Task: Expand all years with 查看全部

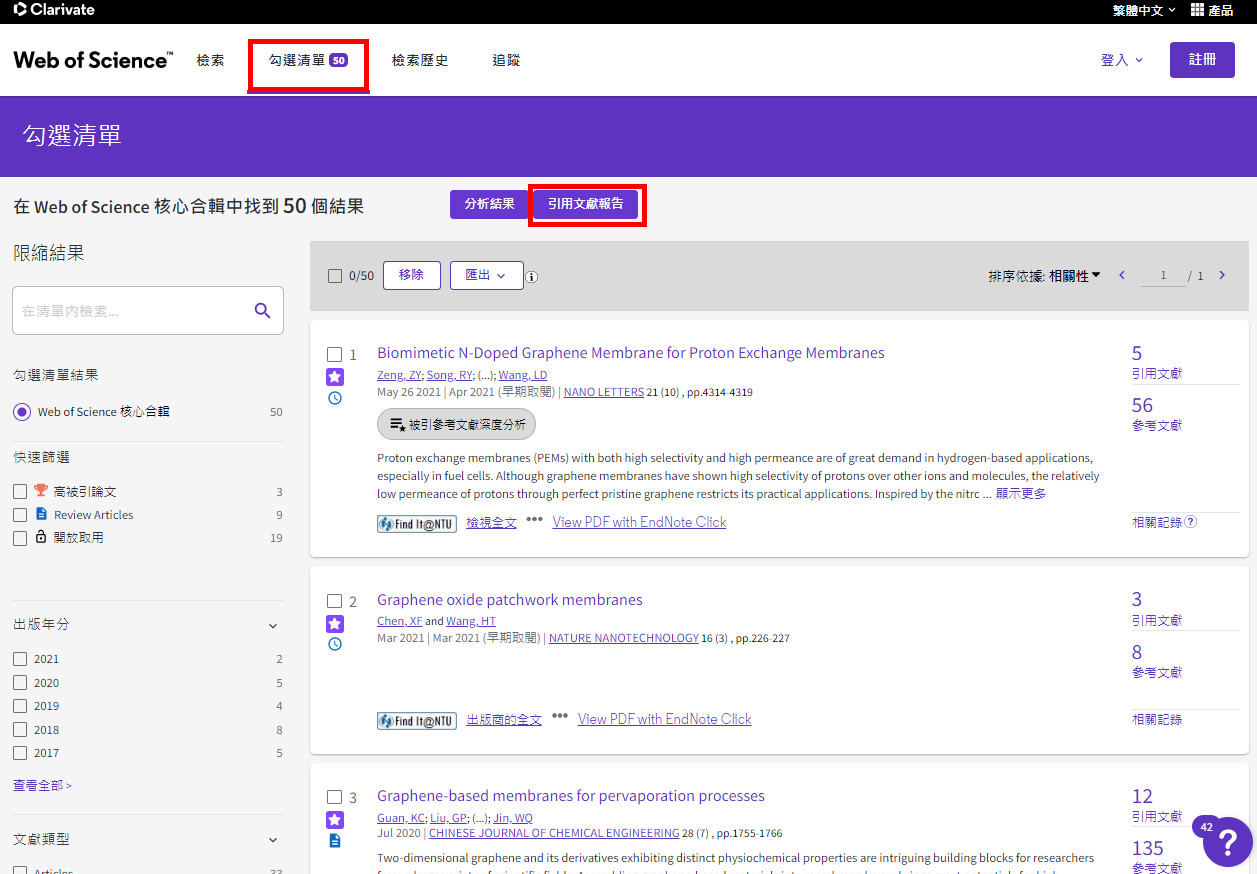Action: pos(42,786)
